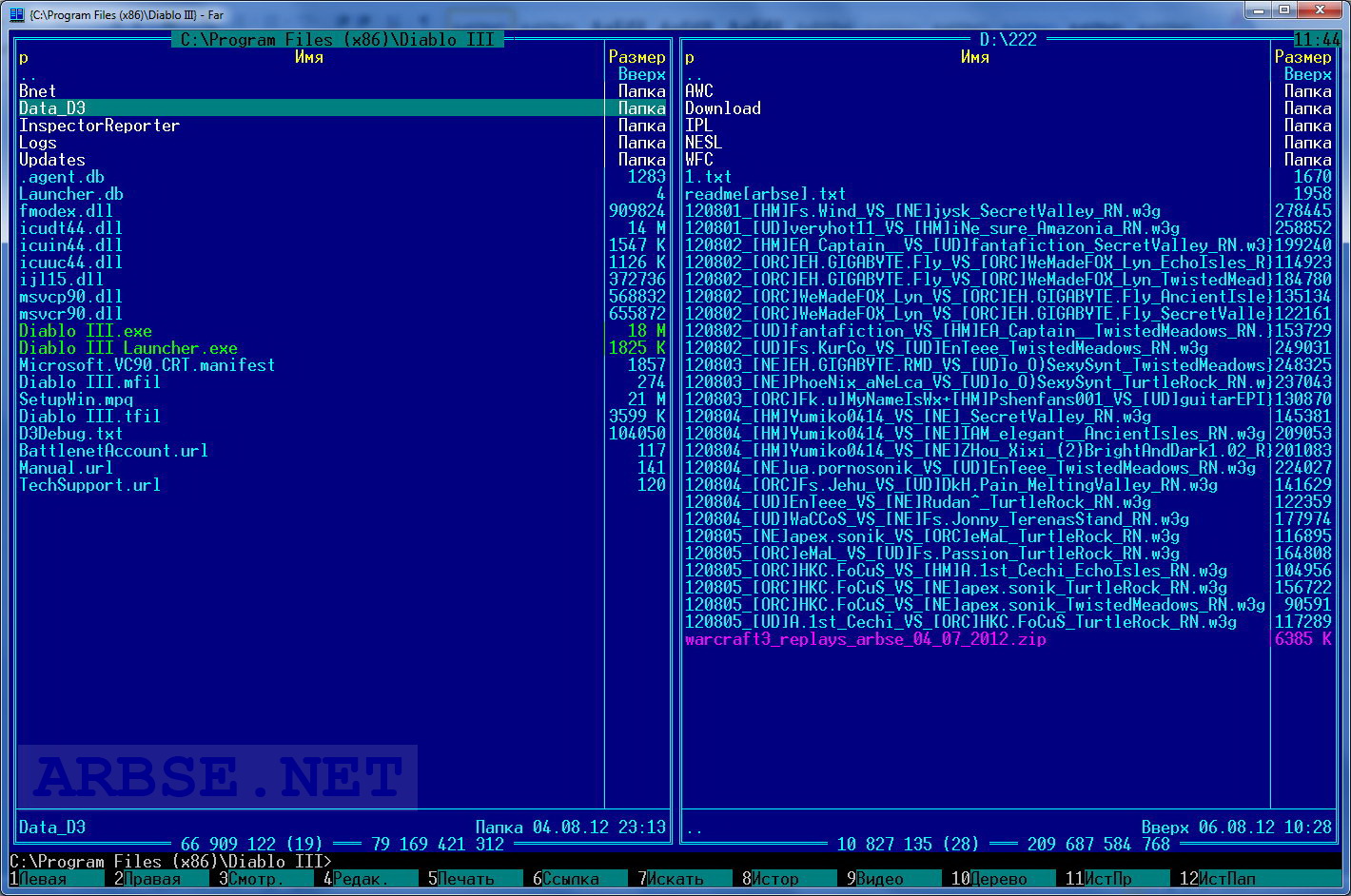The height and width of the screenshot is (896, 1351).
Task: Click the Far Manager title bar icon
Action: click(16, 14)
